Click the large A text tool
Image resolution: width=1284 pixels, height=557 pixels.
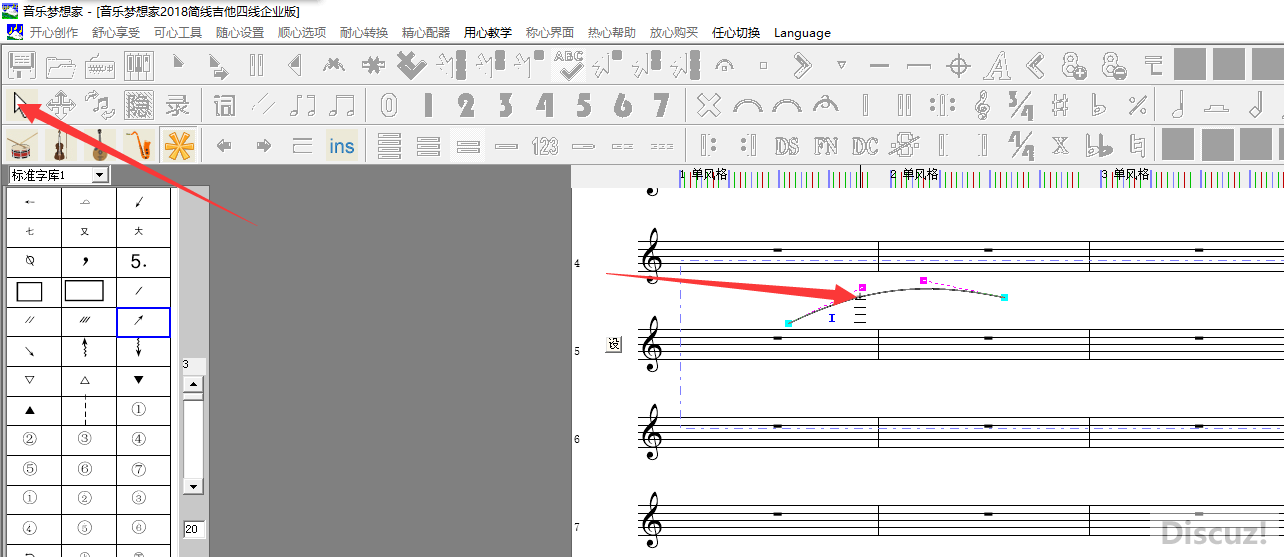997,66
